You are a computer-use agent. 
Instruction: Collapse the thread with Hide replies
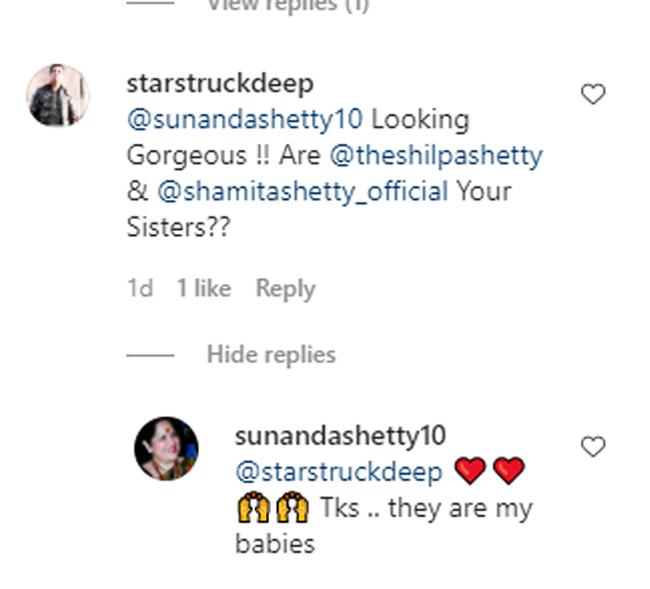click(271, 354)
